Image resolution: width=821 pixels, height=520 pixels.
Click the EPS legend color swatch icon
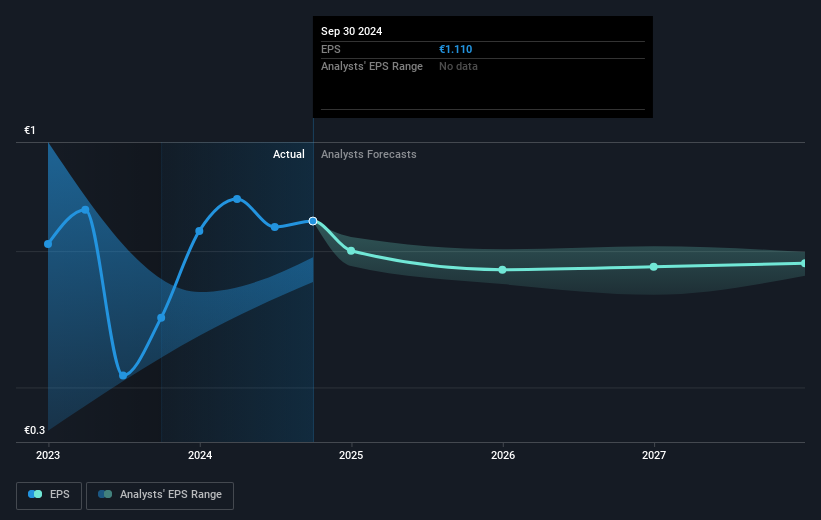click(35, 494)
